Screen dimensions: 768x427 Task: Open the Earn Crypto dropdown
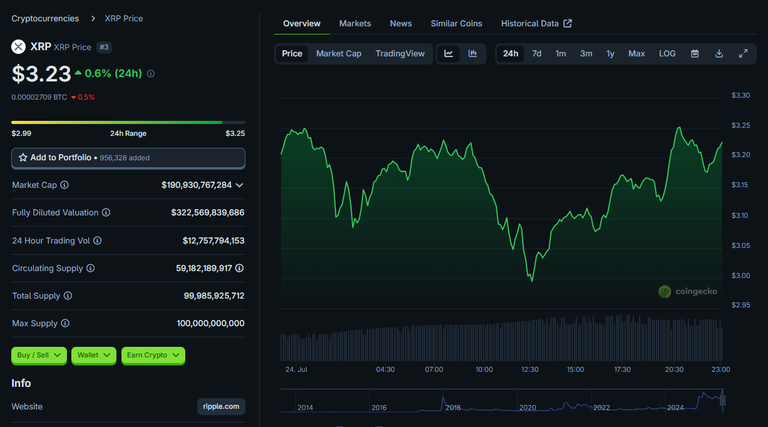153,356
